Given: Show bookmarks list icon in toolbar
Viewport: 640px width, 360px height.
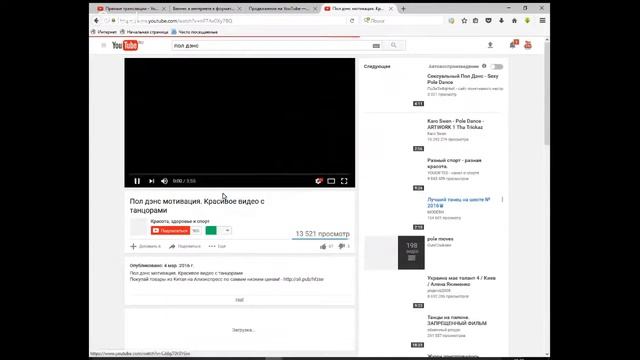Looking at the screenshot, I should point(476,21).
